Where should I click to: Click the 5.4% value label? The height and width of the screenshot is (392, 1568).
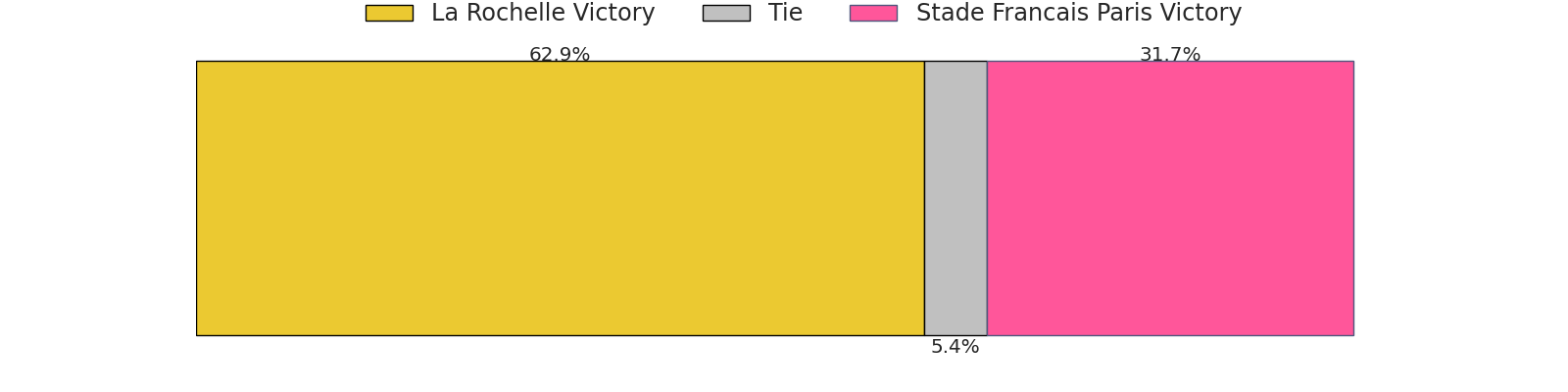[x=955, y=347]
